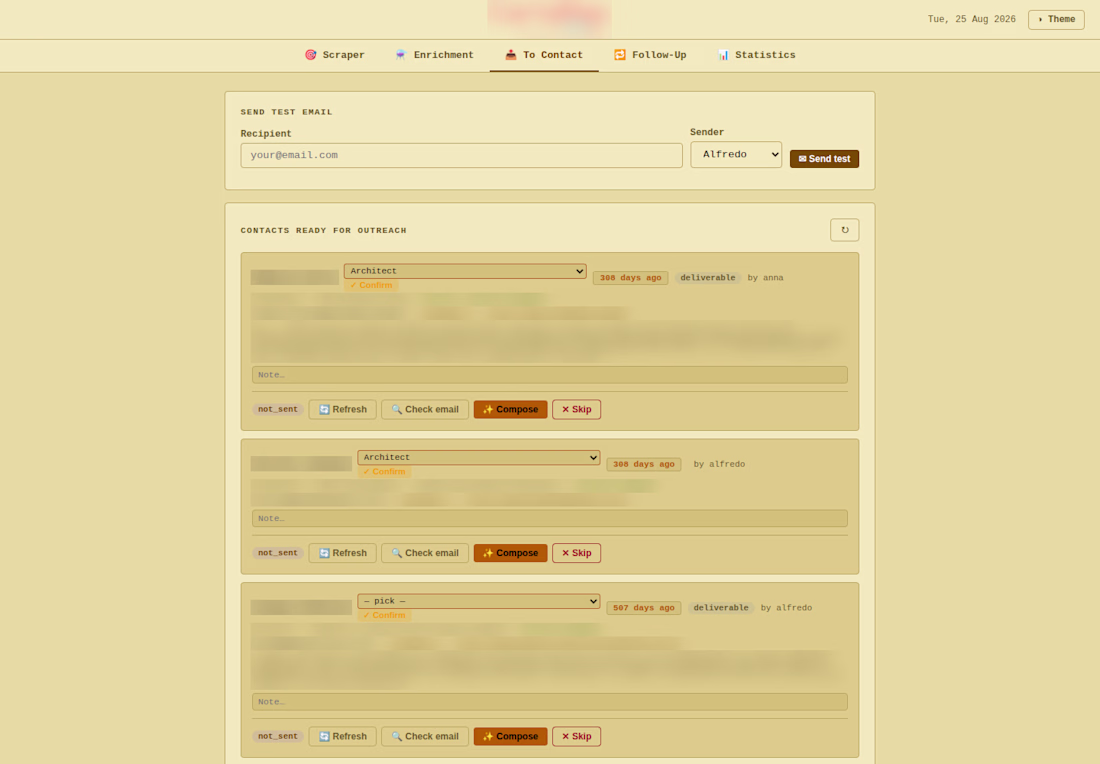Refresh the 507 days ago contact
Screen dimensions: 1100x764
[342, 736]
